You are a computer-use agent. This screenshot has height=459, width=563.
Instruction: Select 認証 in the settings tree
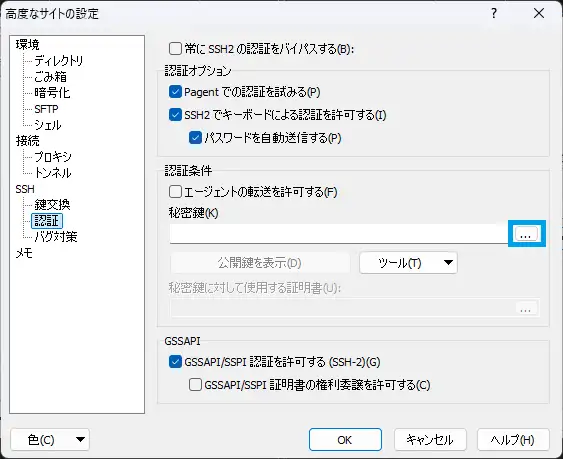[47, 221]
